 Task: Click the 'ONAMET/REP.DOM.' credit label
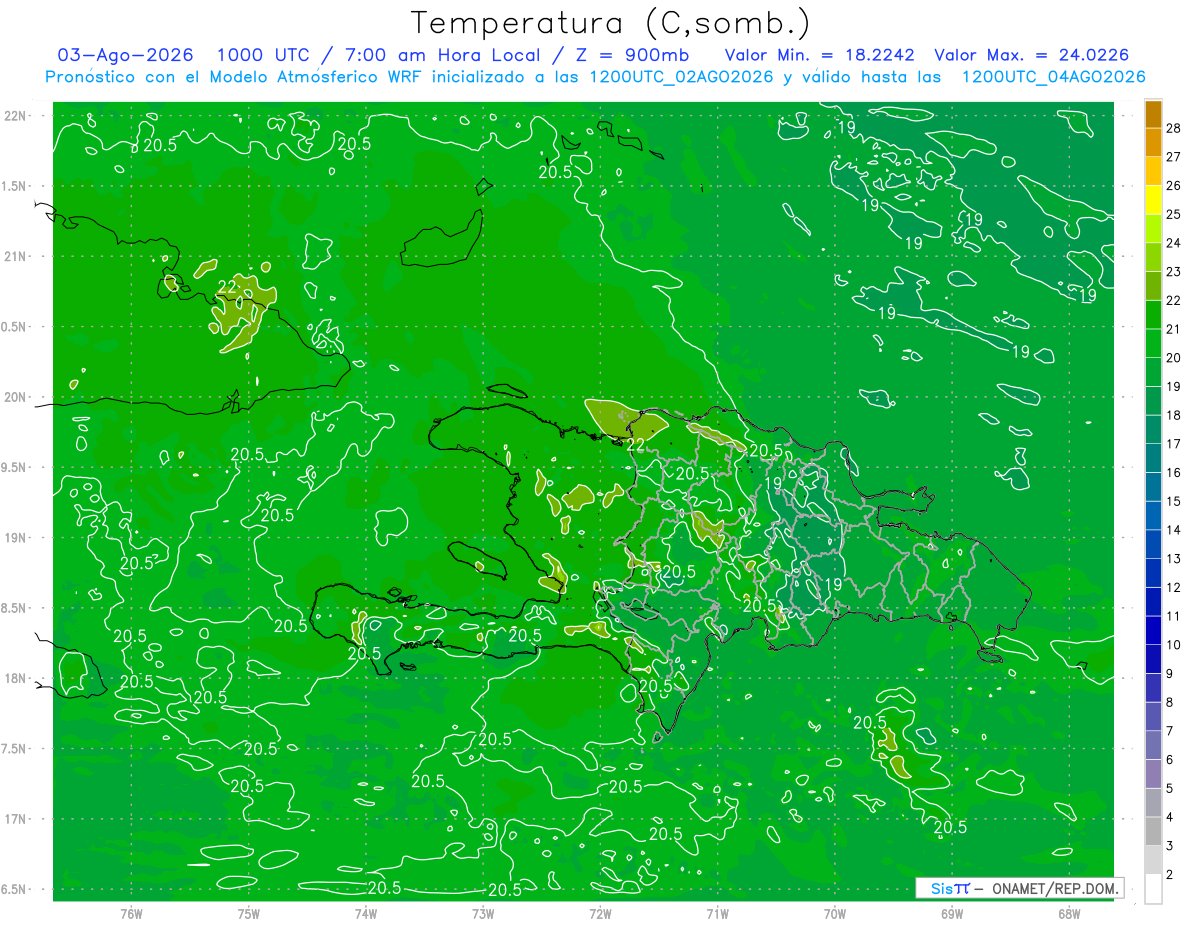pyautogui.click(x=1054, y=888)
